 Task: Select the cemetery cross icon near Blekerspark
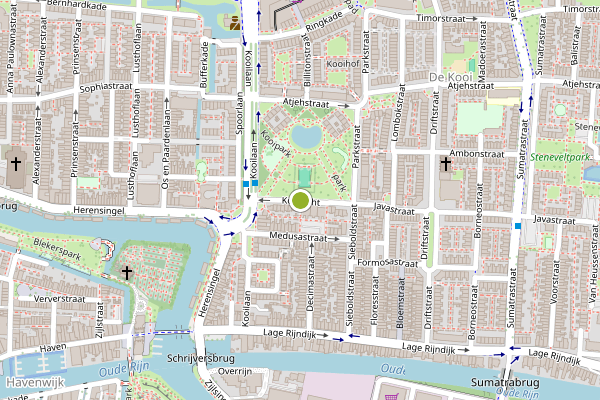(127, 273)
